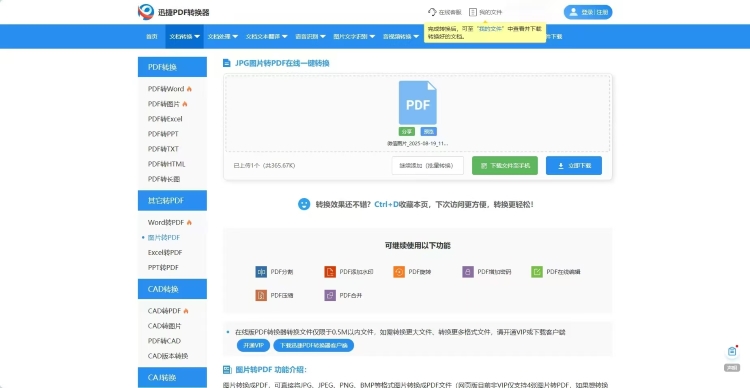The height and width of the screenshot is (388, 750).
Task: Click the PDF在线编辑 icon
Action: pyautogui.click(x=537, y=272)
